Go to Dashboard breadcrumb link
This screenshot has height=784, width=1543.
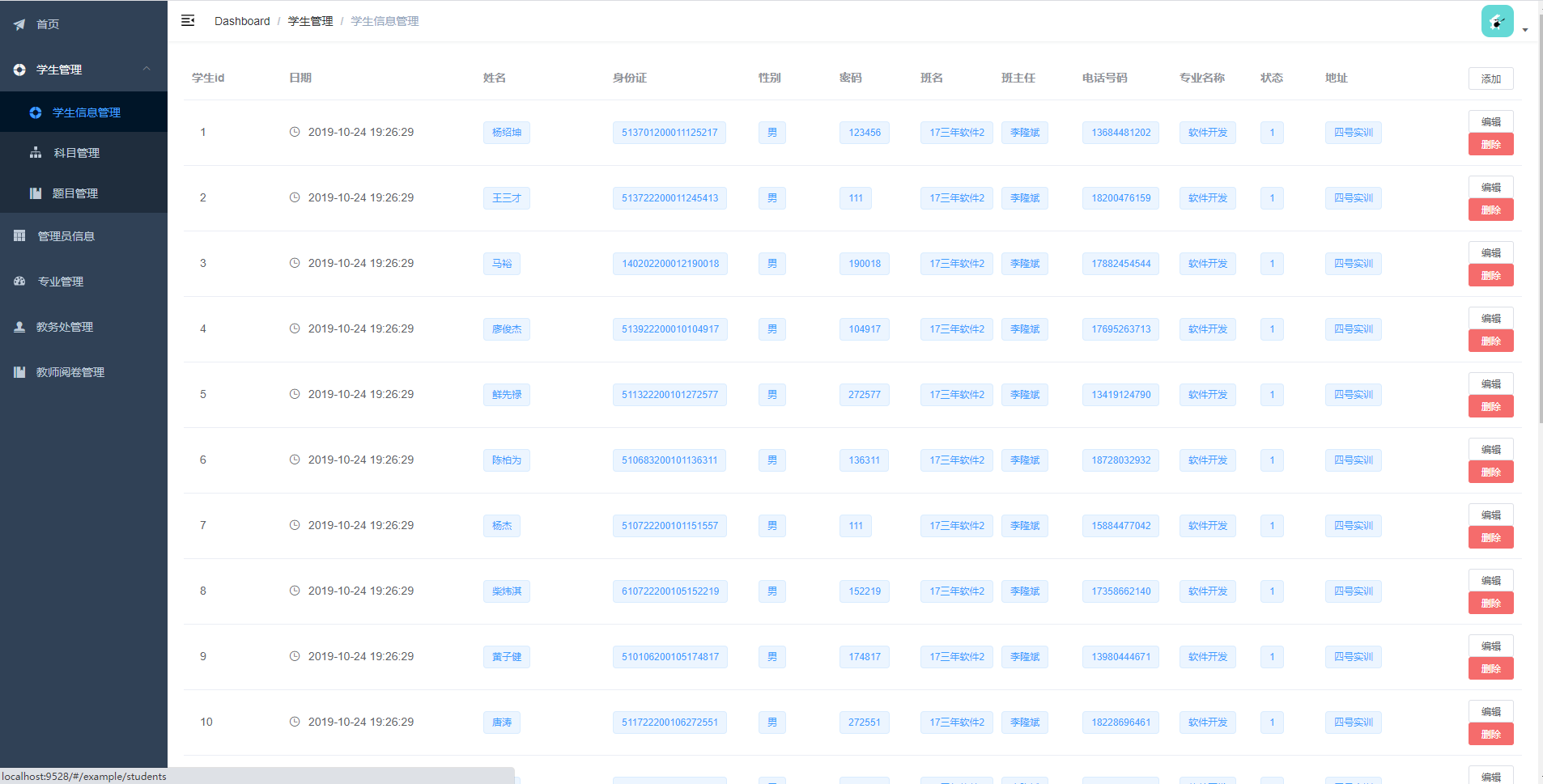242,21
